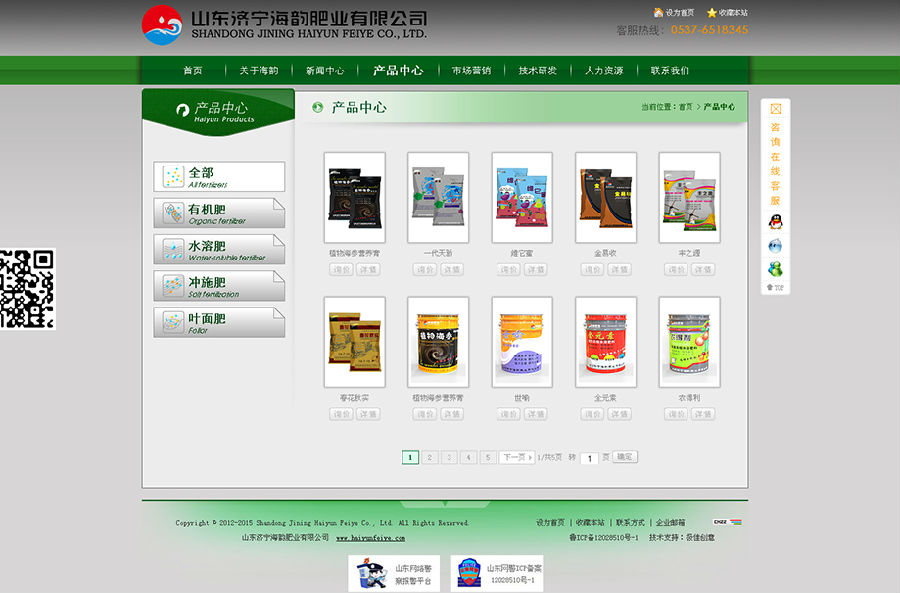Click the 设为首页 house icon
Screen dimensions: 900x593
[658, 12]
